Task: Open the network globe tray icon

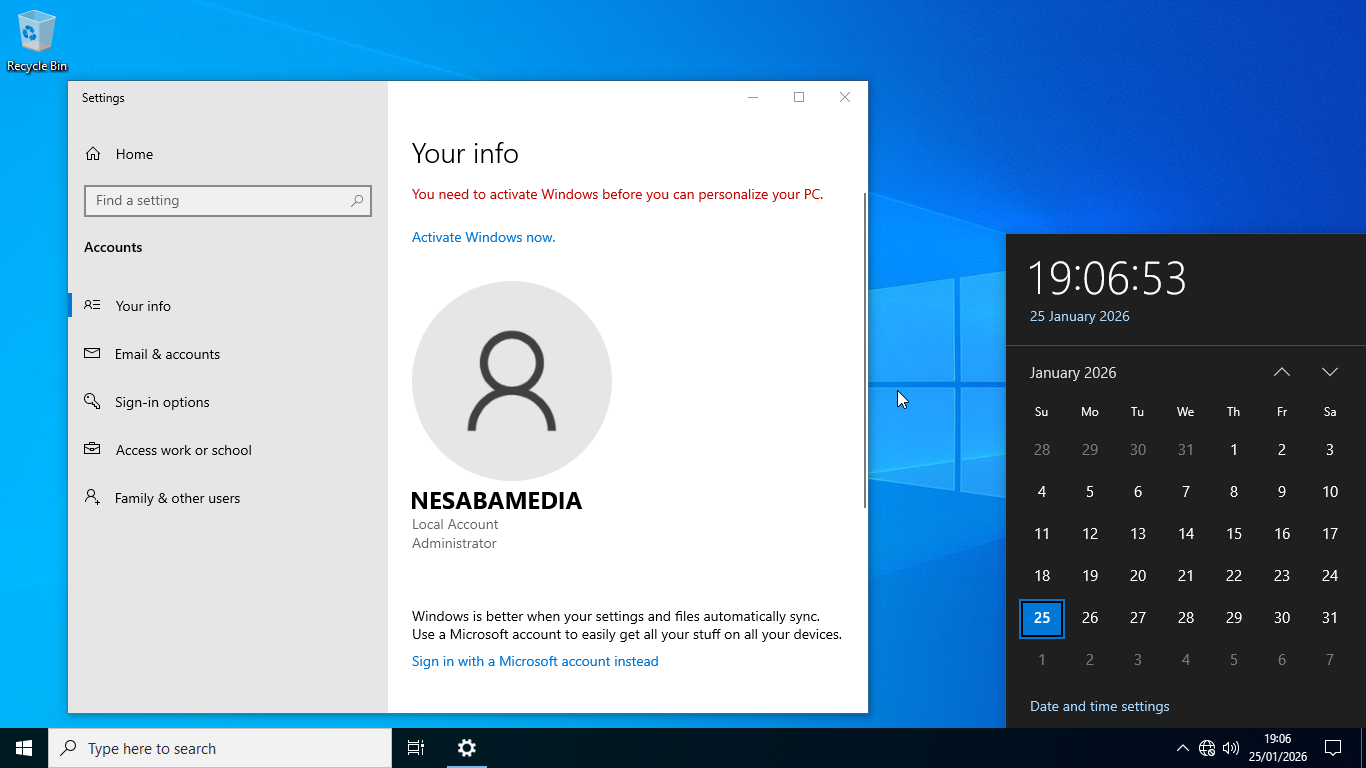Action: click(1207, 748)
